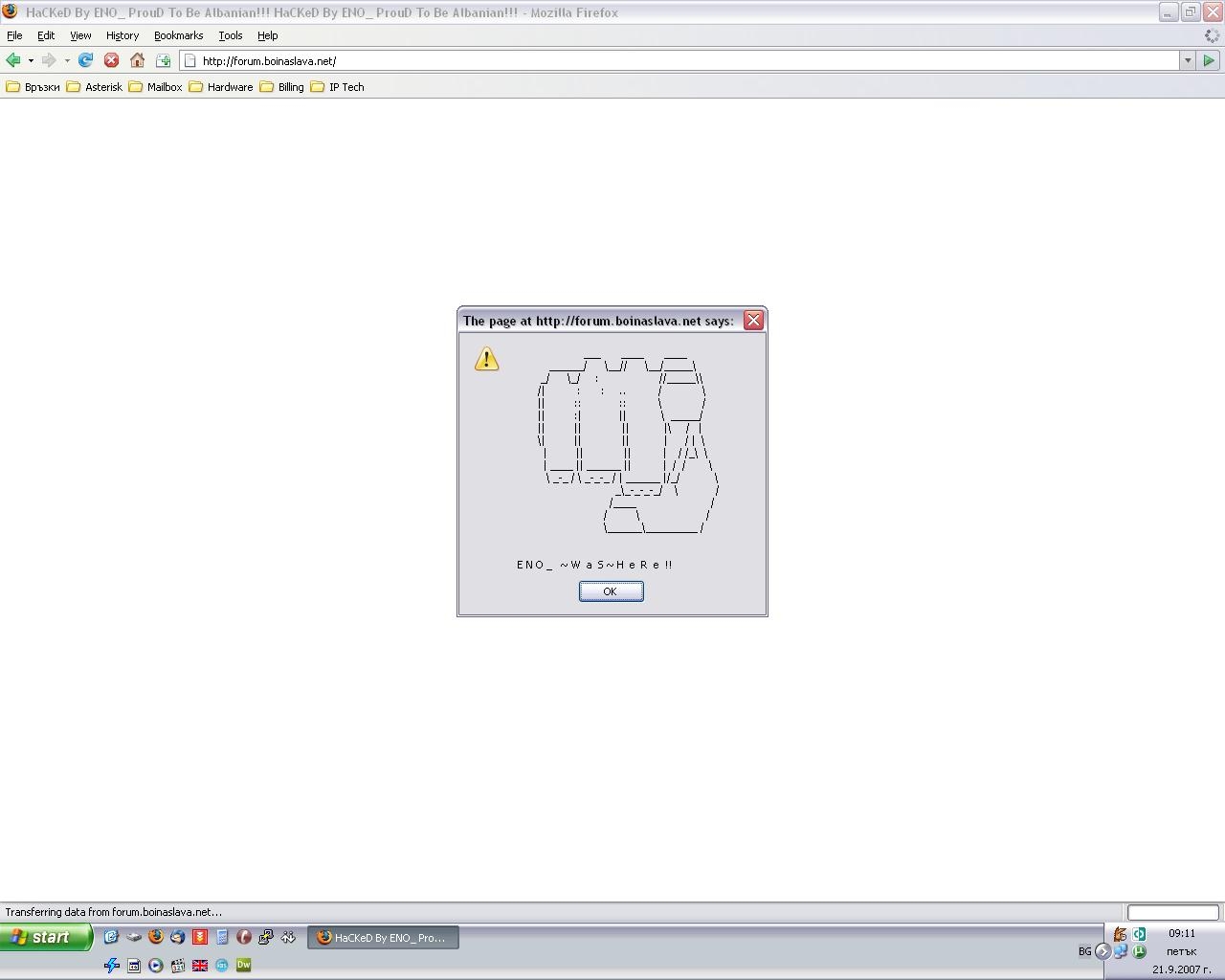Close the JavaScript alert dialog

point(753,321)
